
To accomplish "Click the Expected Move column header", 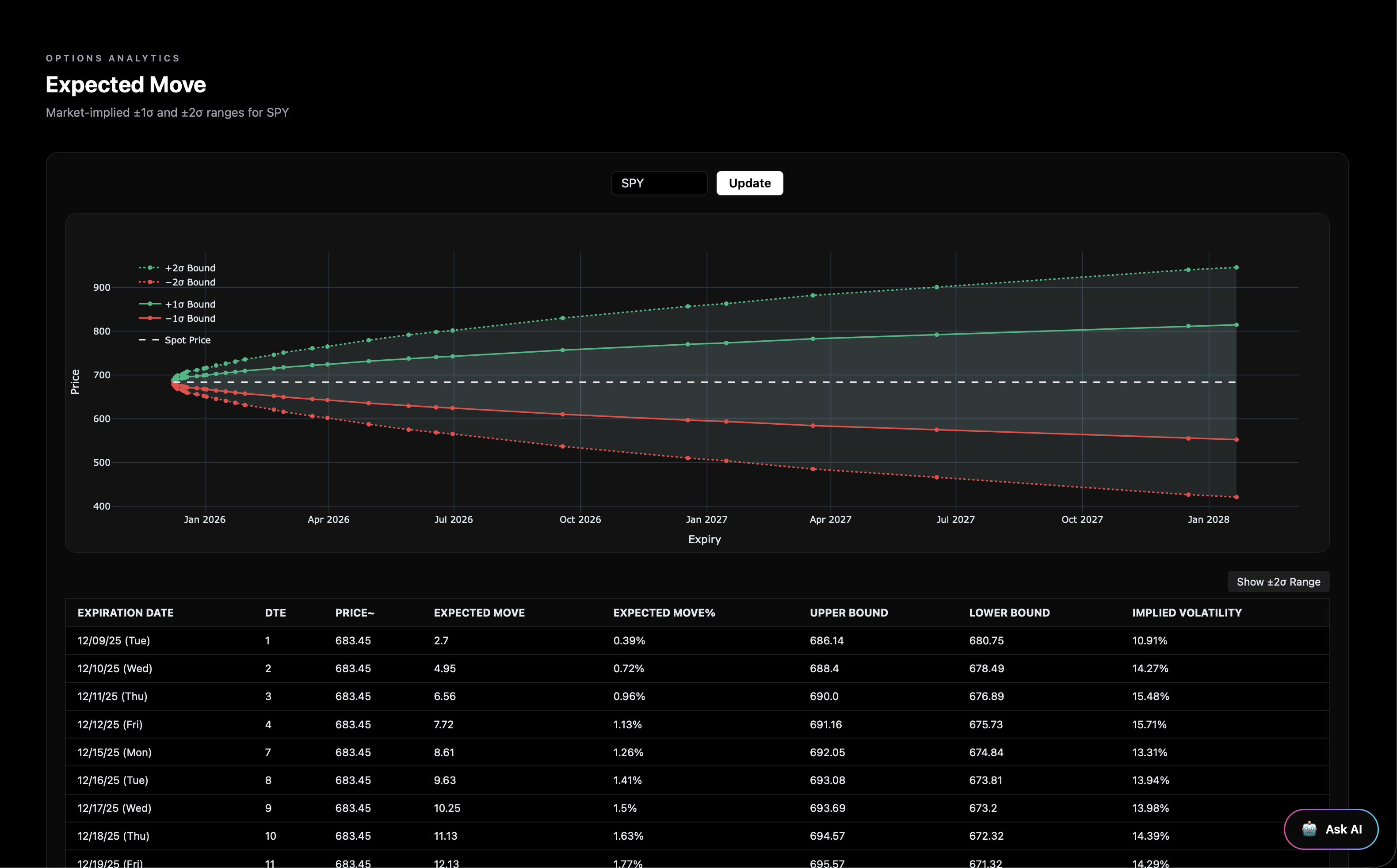I will pos(479,613).
